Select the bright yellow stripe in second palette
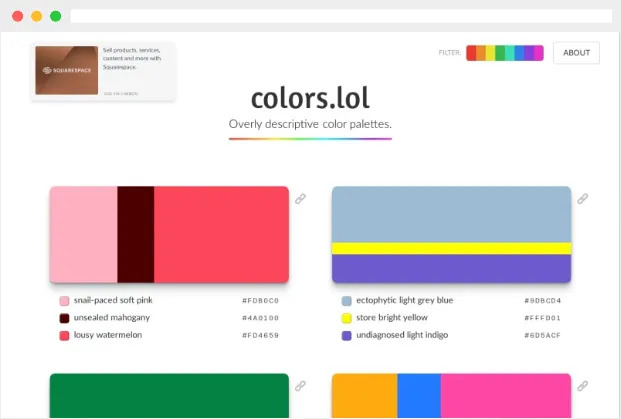621x419 pixels. (x=451, y=248)
